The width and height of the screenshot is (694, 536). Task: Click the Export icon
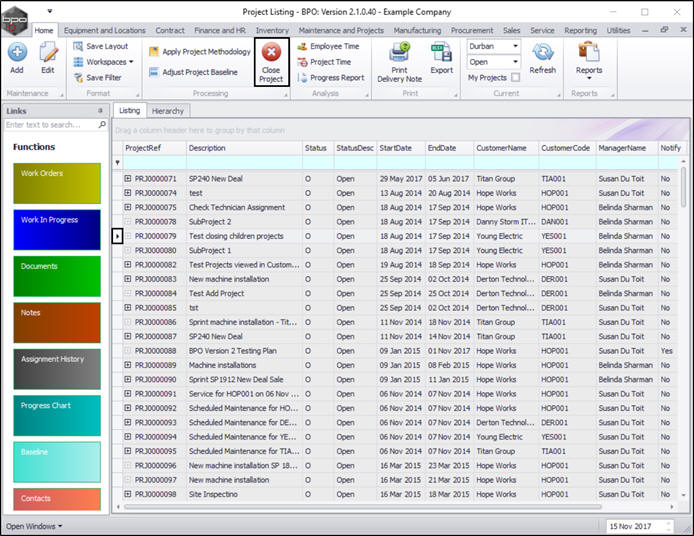click(x=441, y=58)
